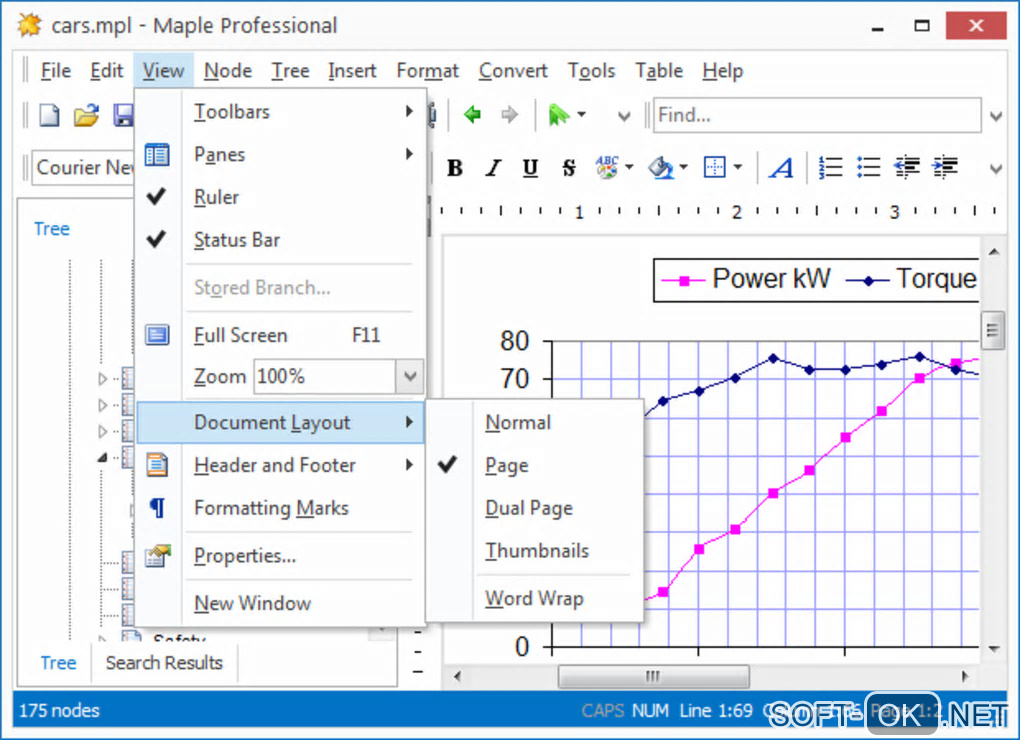Toggle Word Wrap option
The height and width of the screenshot is (740, 1020).
(x=535, y=598)
